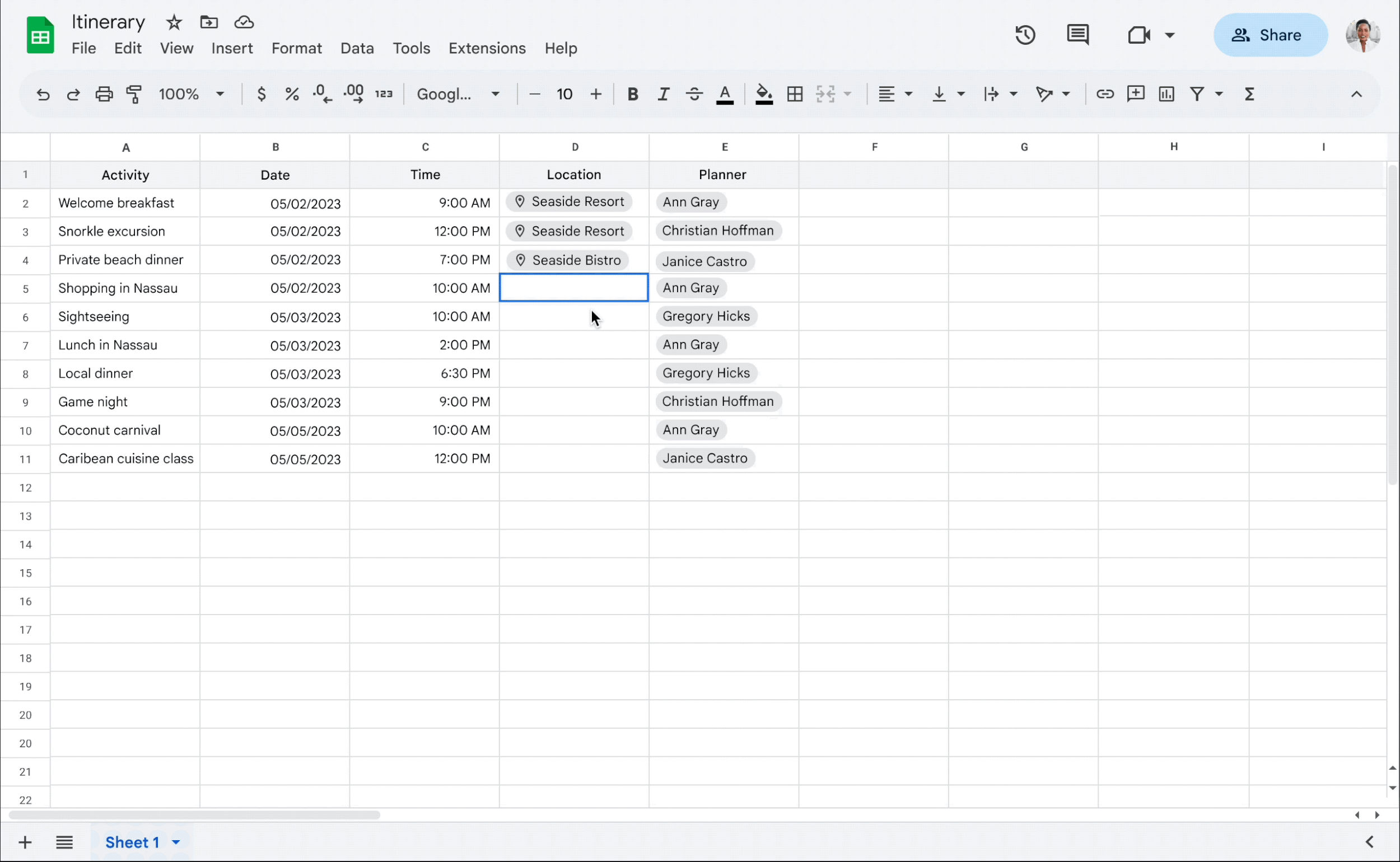Open the Sheet1 tab menu

point(176,842)
